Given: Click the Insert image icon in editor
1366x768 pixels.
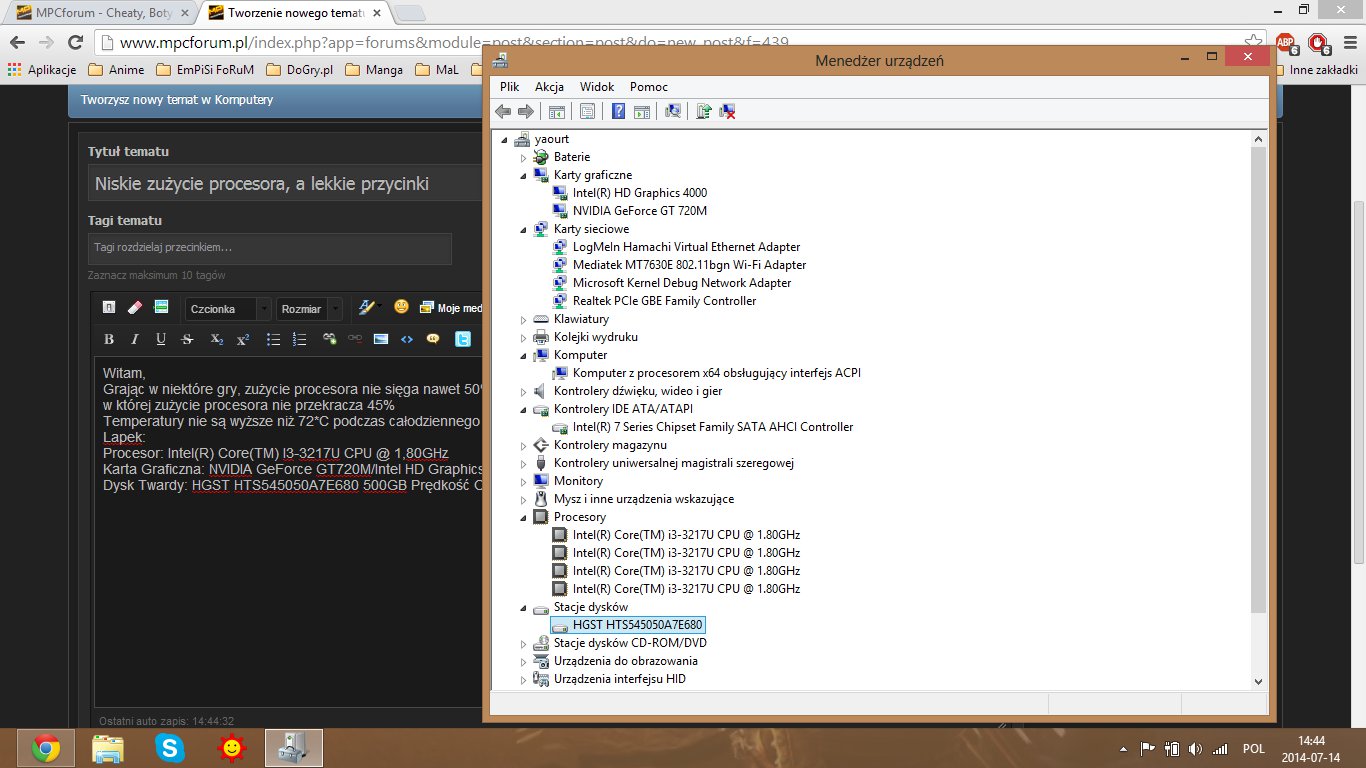Looking at the screenshot, I should pos(381,339).
